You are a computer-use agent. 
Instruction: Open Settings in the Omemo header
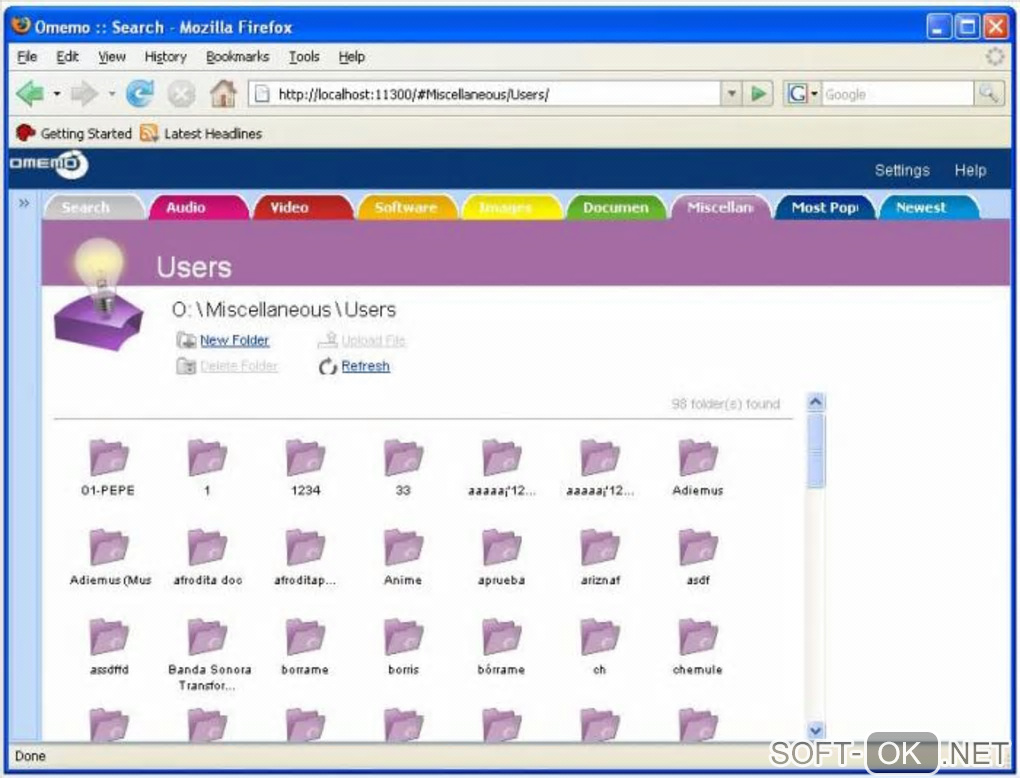point(902,170)
